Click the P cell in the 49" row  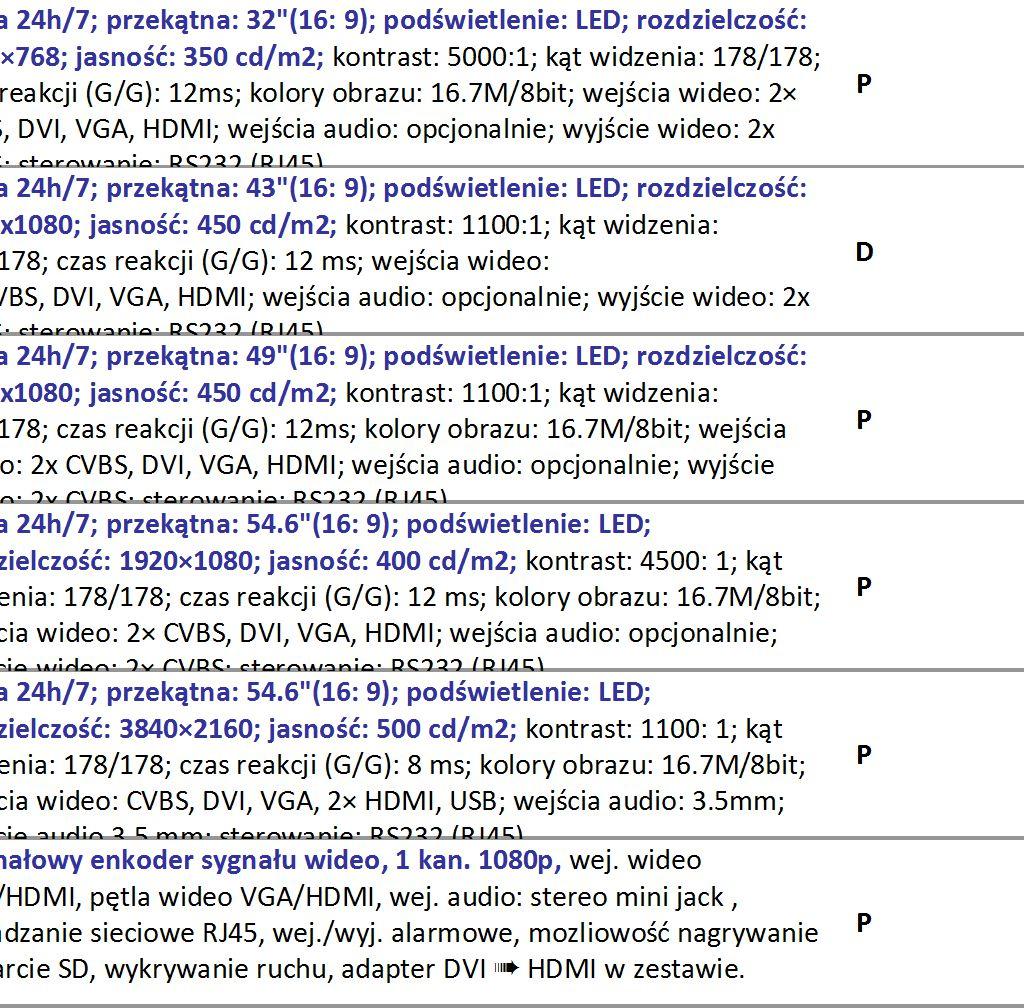pyautogui.click(x=863, y=419)
